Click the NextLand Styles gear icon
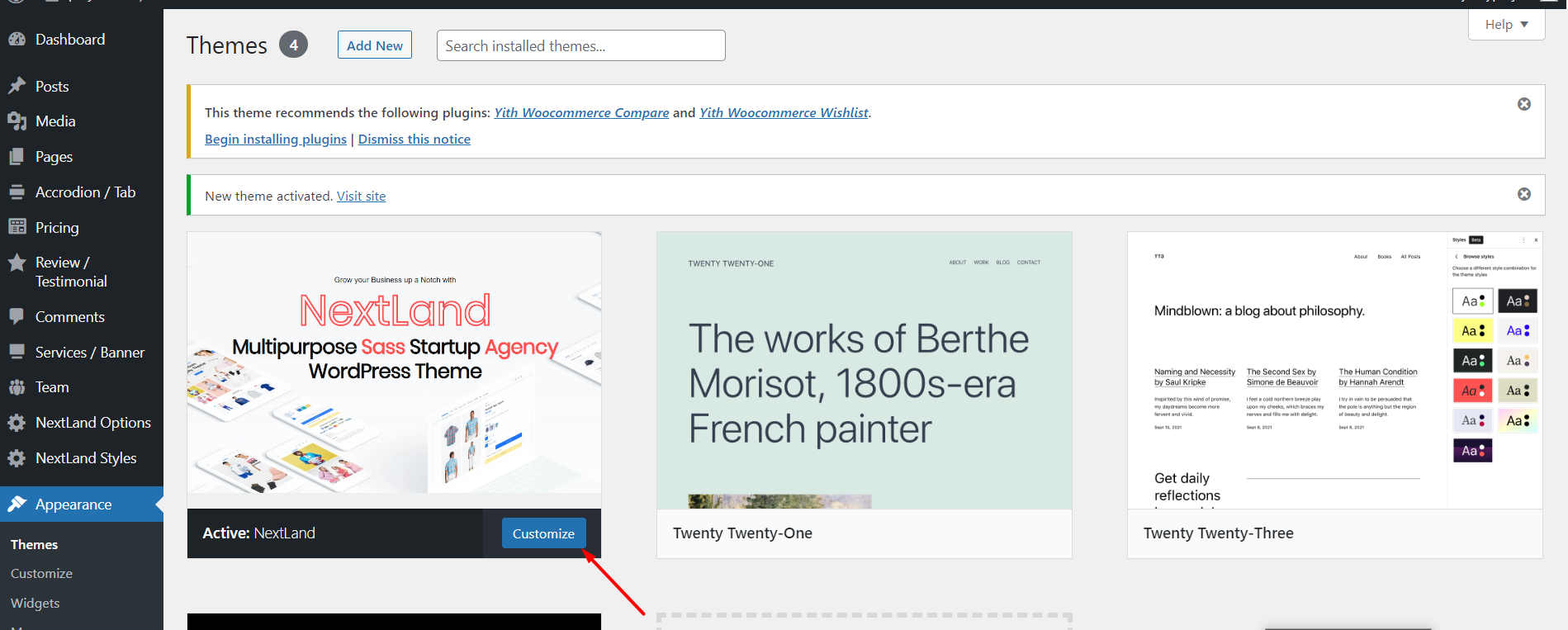This screenshot has height=630, width=1568. [x=17, y=458]
